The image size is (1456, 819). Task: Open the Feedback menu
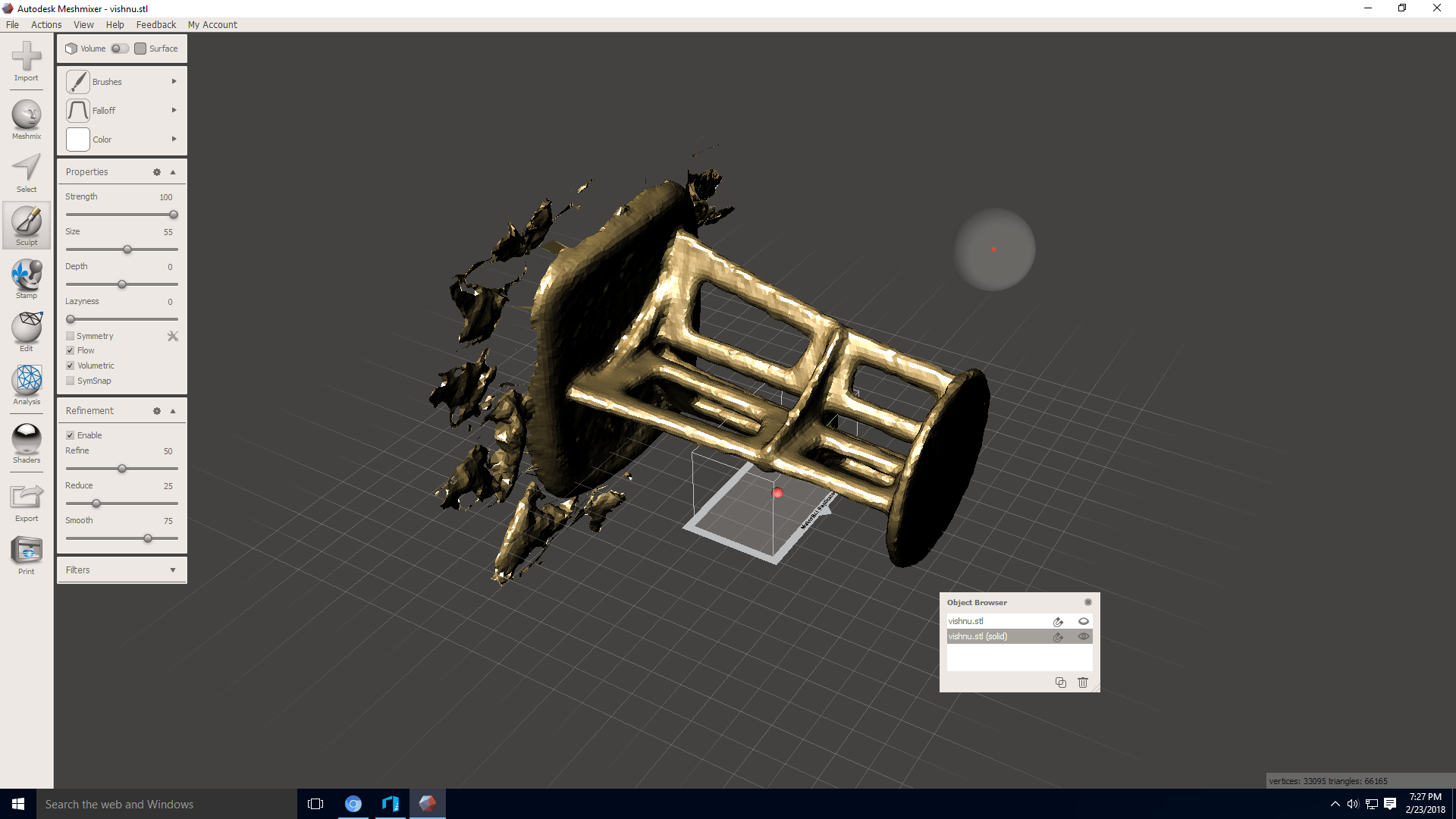pos(155,24)
